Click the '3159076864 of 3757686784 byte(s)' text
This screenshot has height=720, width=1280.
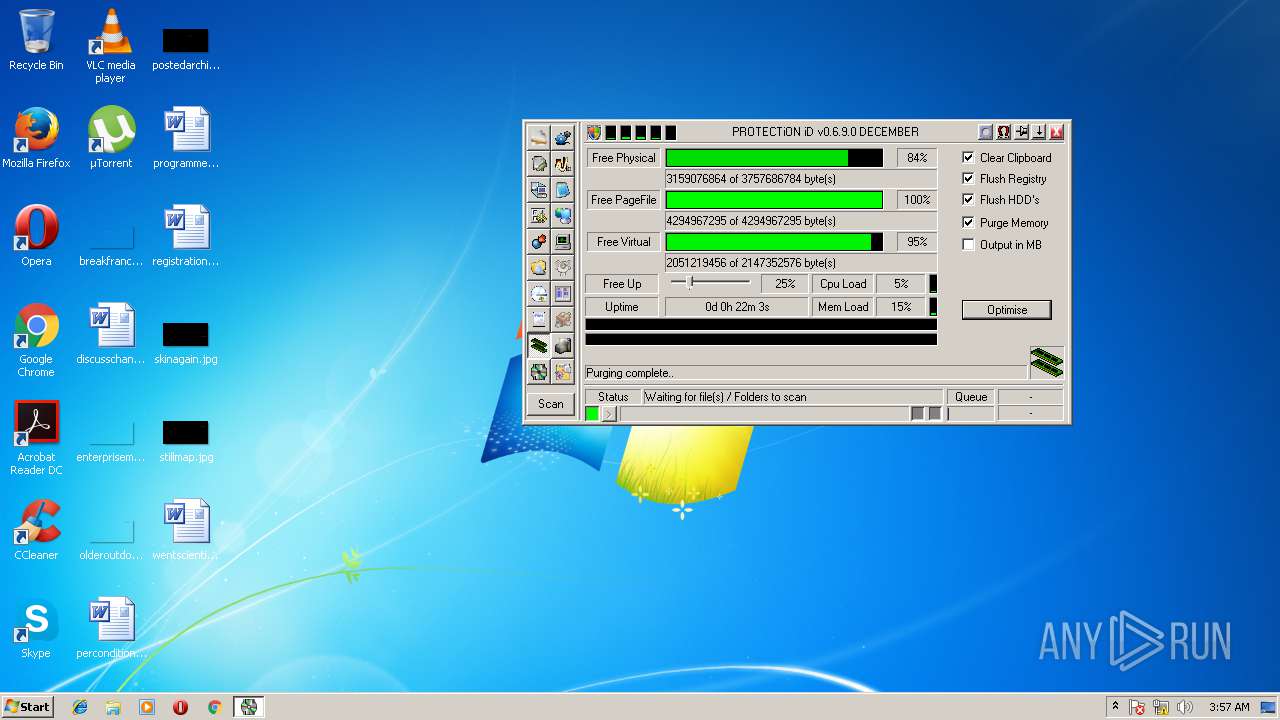(x=751, y=179)
